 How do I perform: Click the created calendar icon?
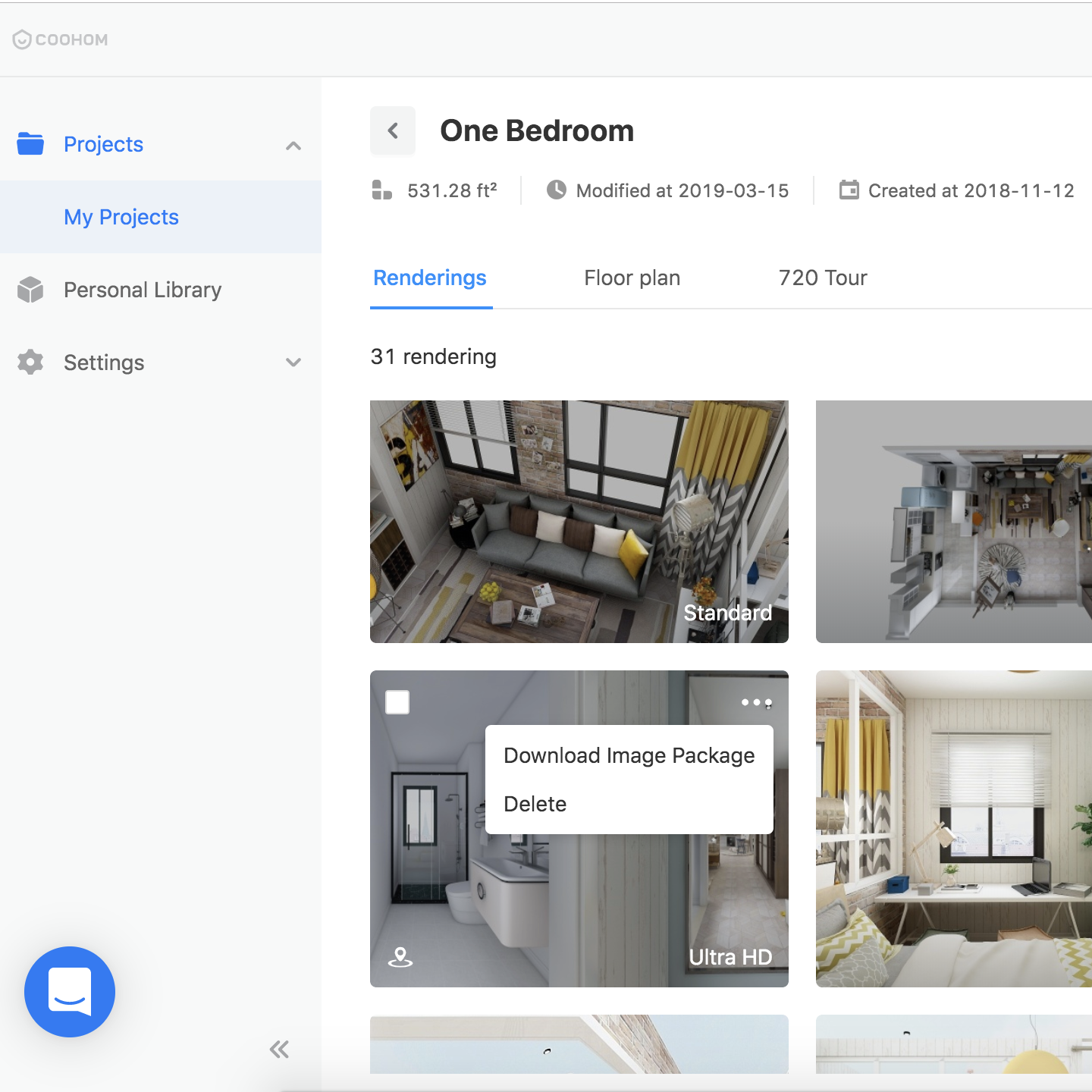click(849, 190)
